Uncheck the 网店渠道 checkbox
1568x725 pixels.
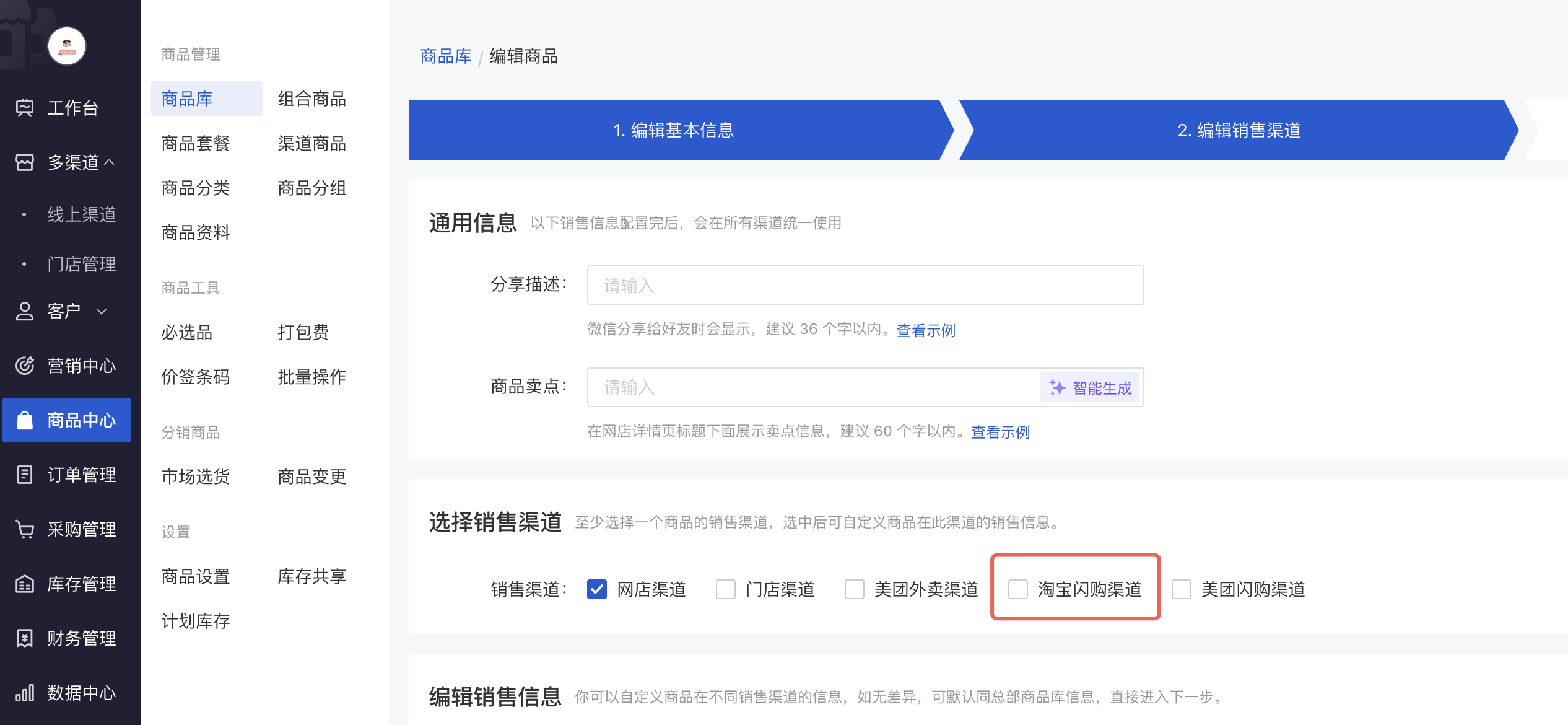click(597, 589)
